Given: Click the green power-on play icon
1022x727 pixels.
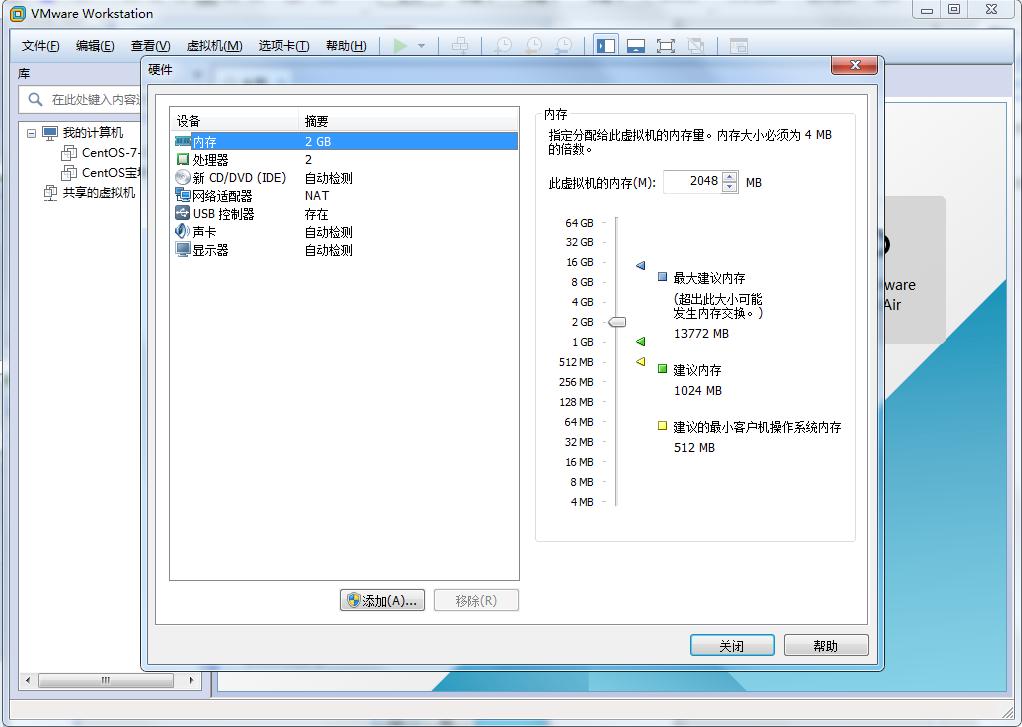Looking at the screenshot, I should pyautogui.click(x=400, y=46).
